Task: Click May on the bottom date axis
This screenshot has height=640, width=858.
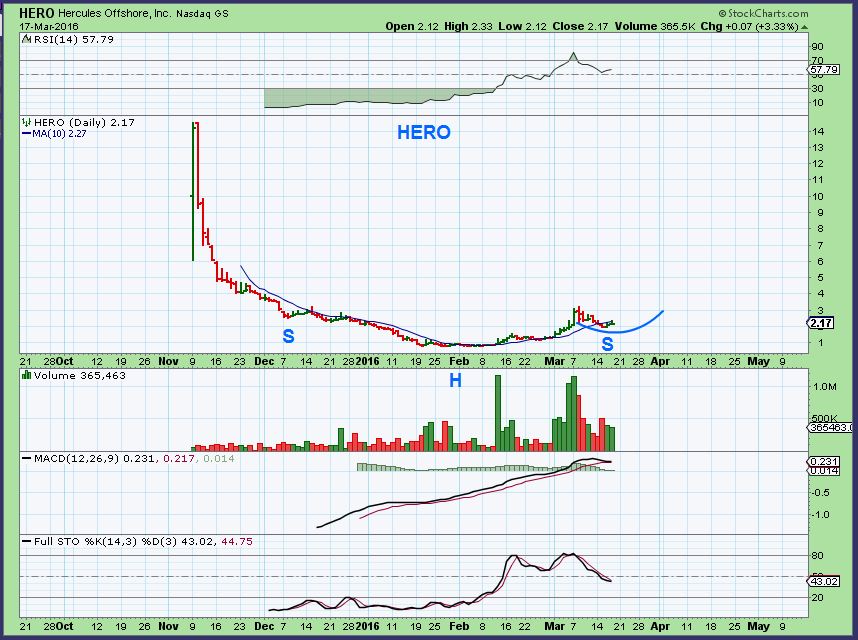Action: tap(758, 626)
